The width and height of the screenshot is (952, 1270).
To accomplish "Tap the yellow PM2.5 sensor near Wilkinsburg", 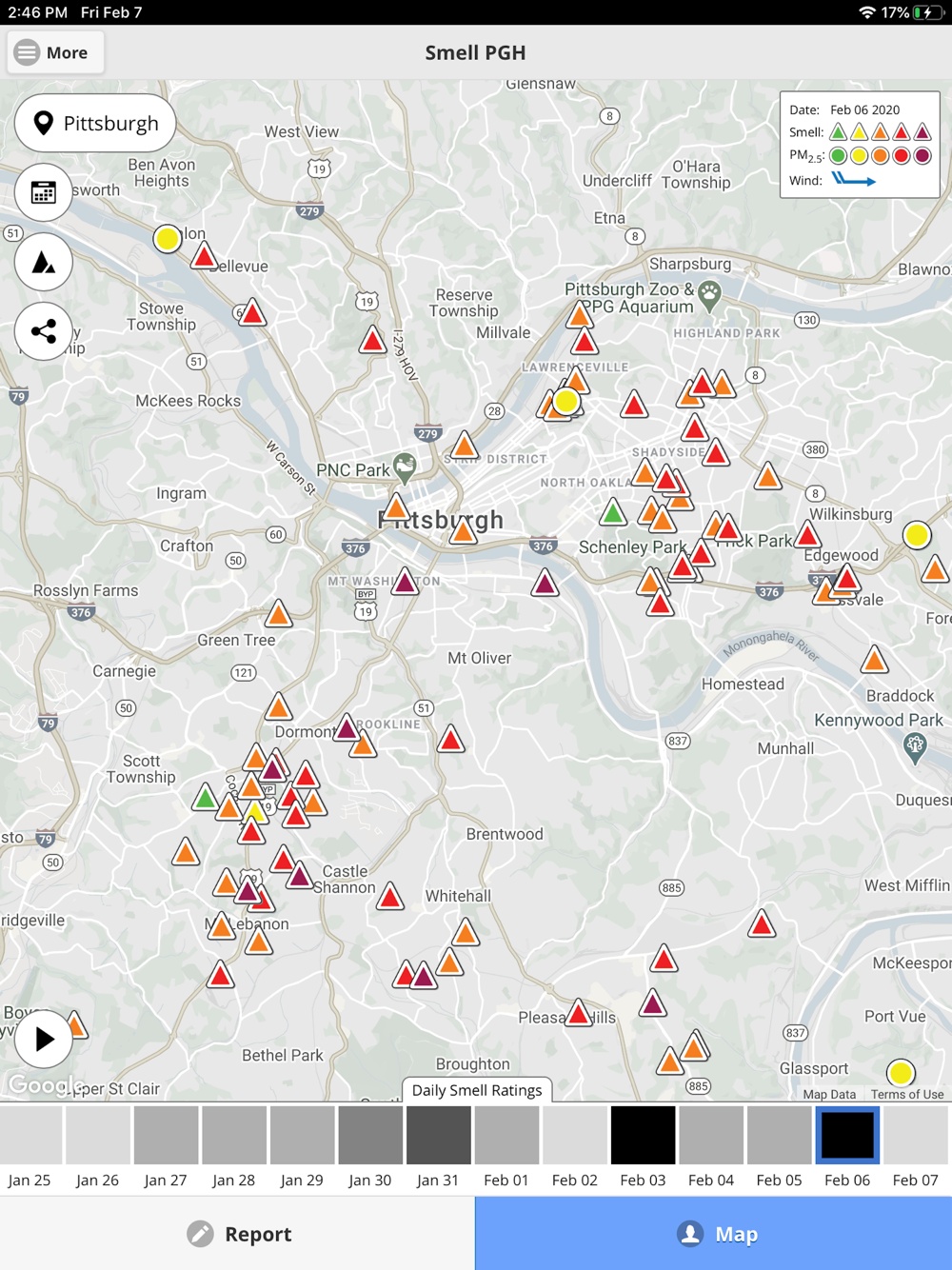I will [917, 535].
